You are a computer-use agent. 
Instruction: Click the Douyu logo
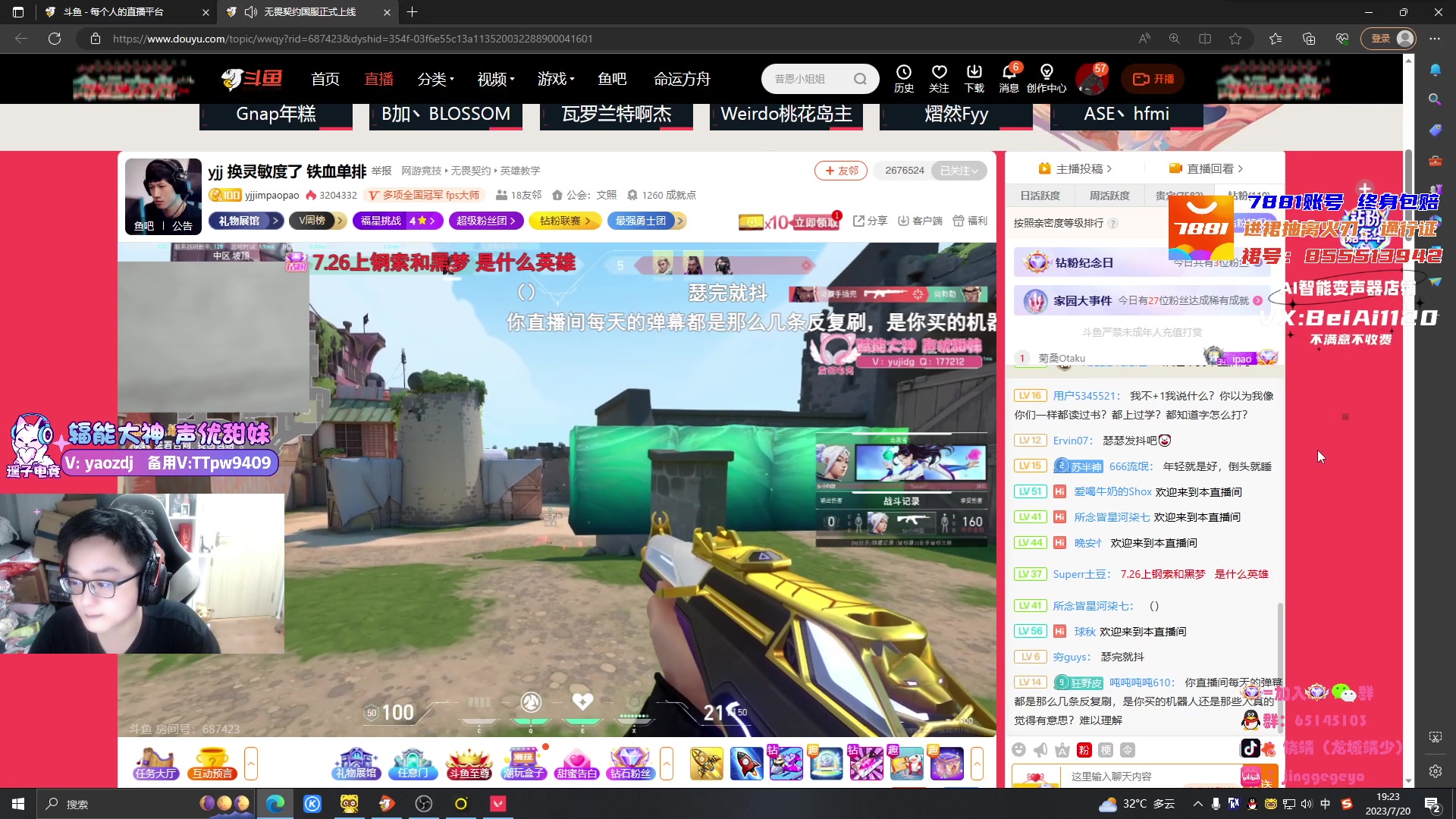pos(252,78)
